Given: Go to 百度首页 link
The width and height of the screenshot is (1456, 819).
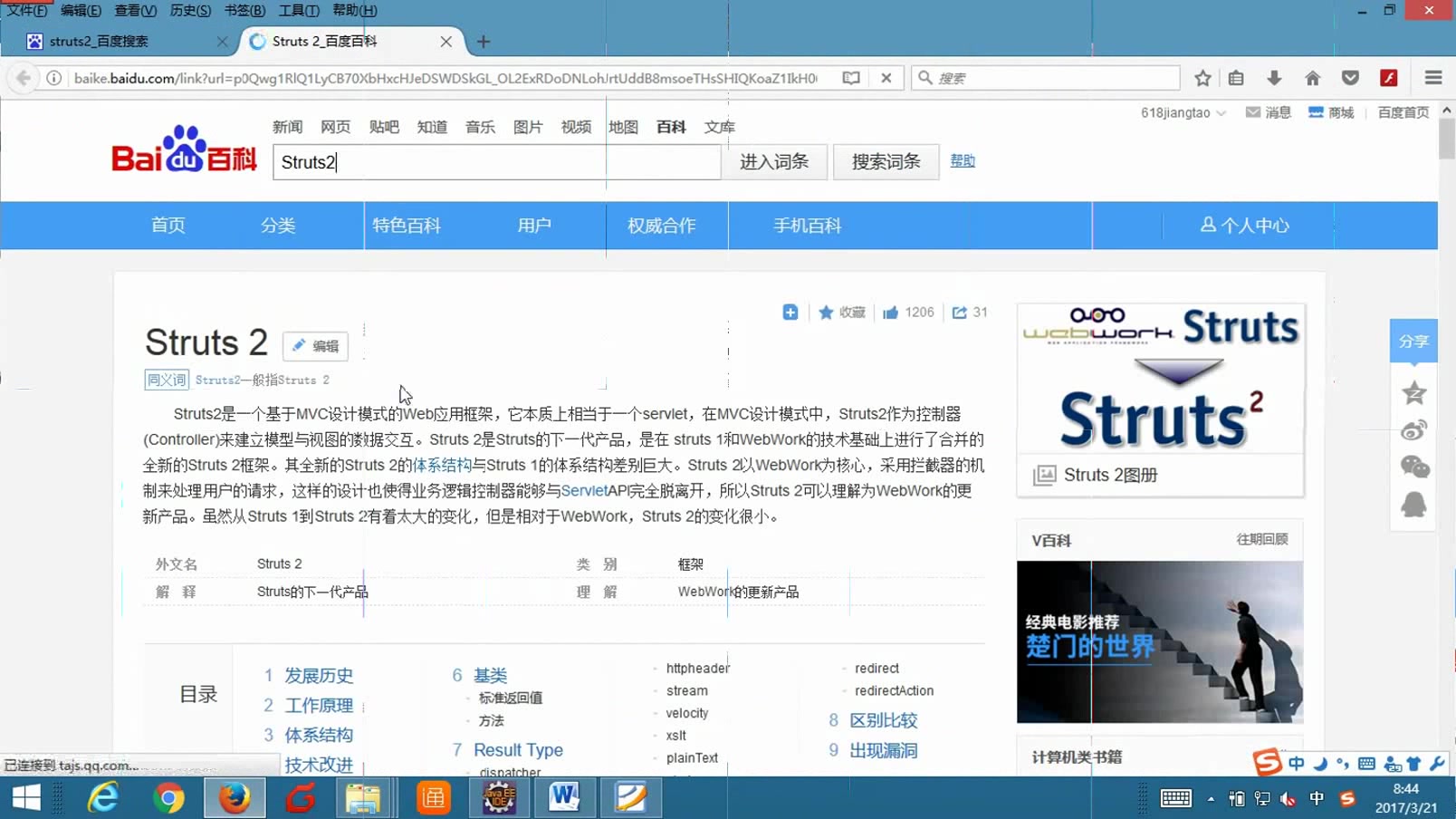Looking at the screenshot, I should coord(1403,112).
